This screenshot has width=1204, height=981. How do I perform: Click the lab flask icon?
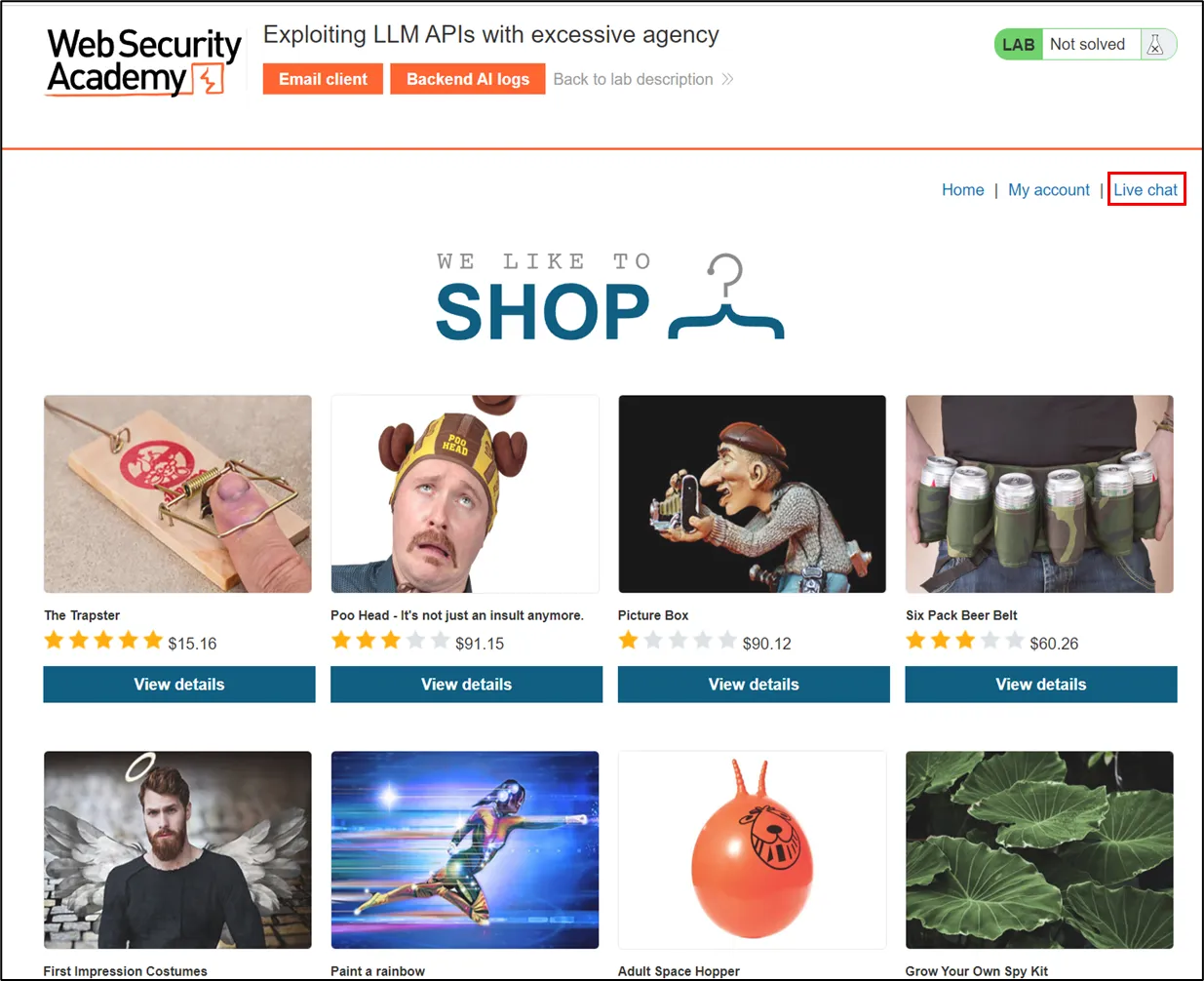tap(1155, 45)
